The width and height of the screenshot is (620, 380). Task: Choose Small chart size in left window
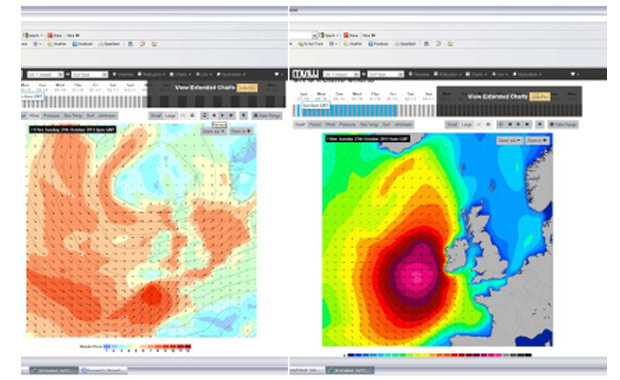click(x=156, y=116)
